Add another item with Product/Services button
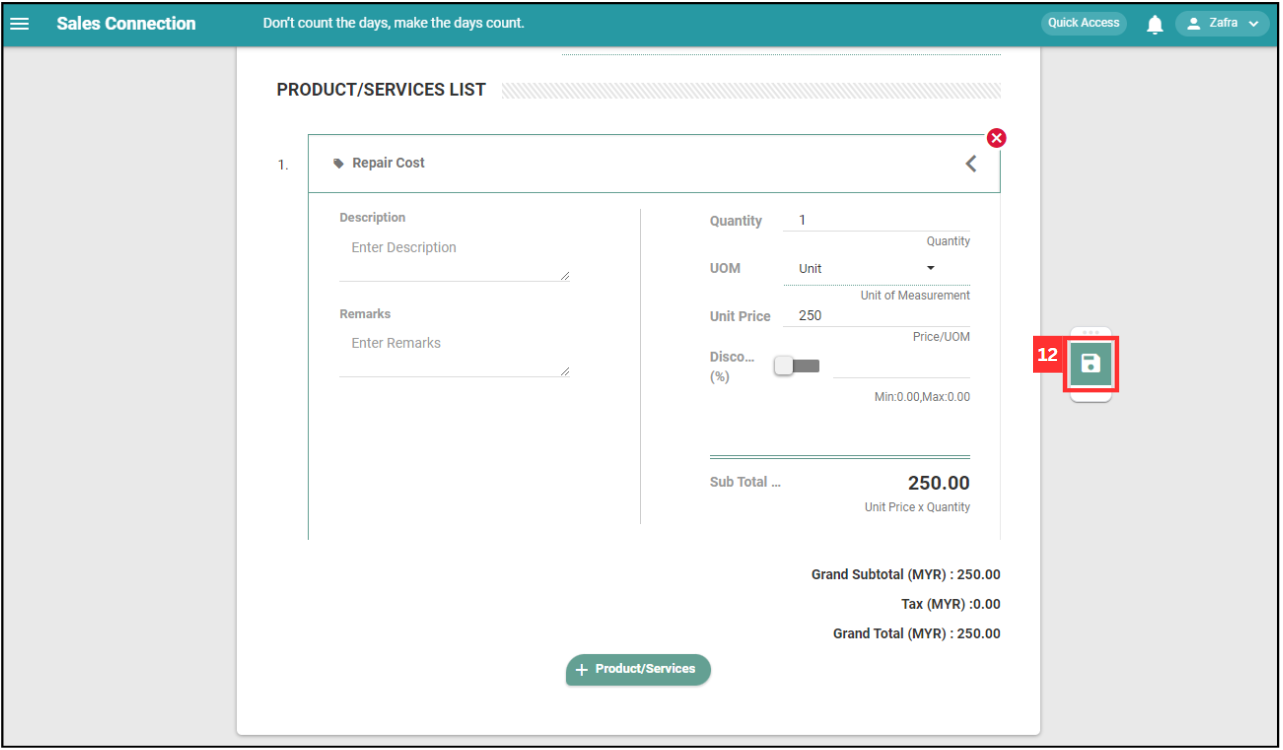 [x=638, y=669]
